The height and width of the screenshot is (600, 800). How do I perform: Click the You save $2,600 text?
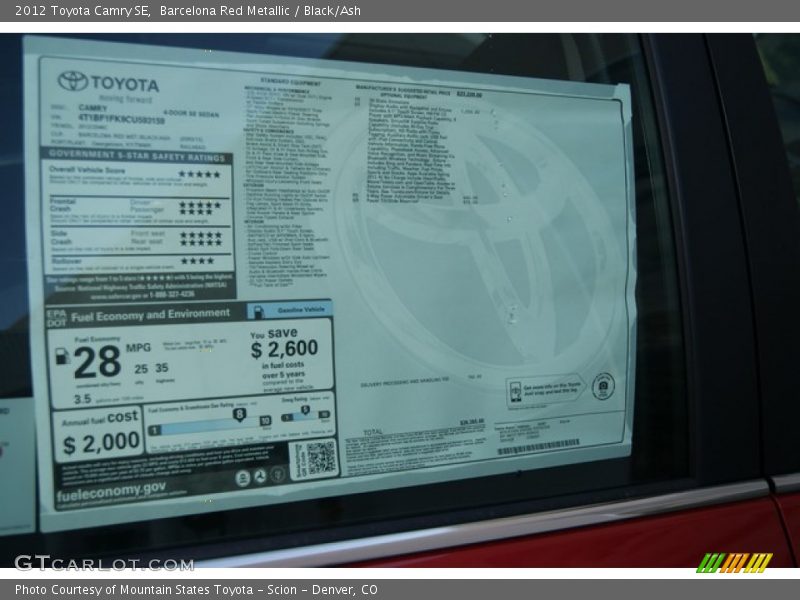pos(285,345)
